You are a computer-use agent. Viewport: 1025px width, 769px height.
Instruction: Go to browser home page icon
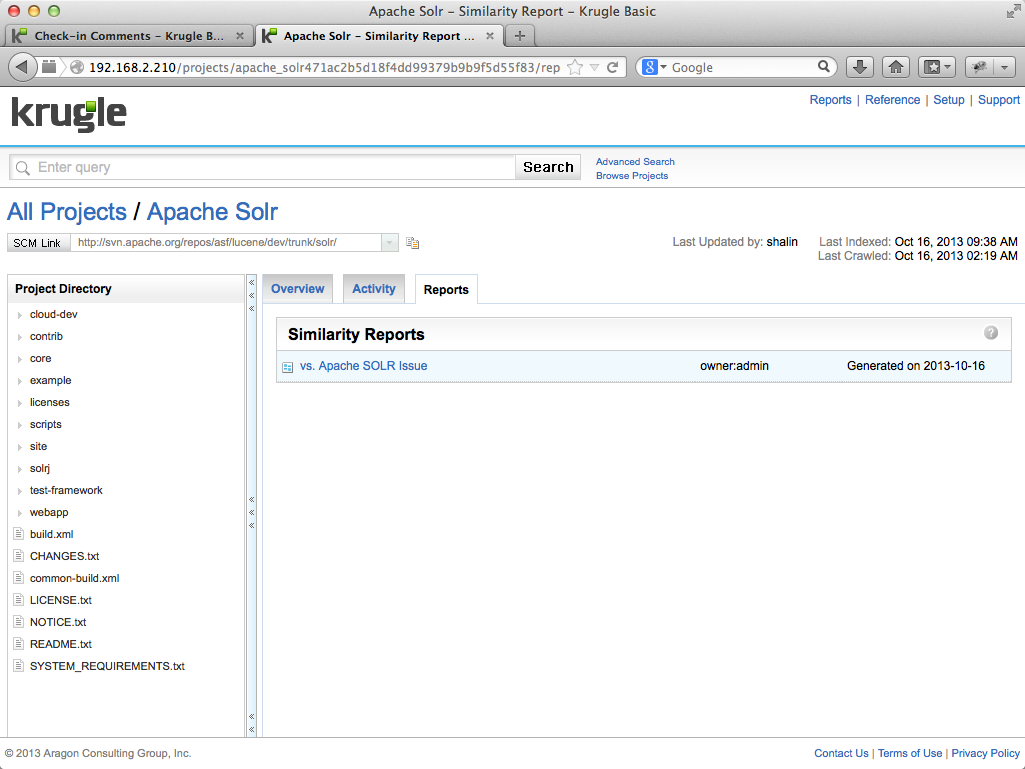click(x=896, y=67)
